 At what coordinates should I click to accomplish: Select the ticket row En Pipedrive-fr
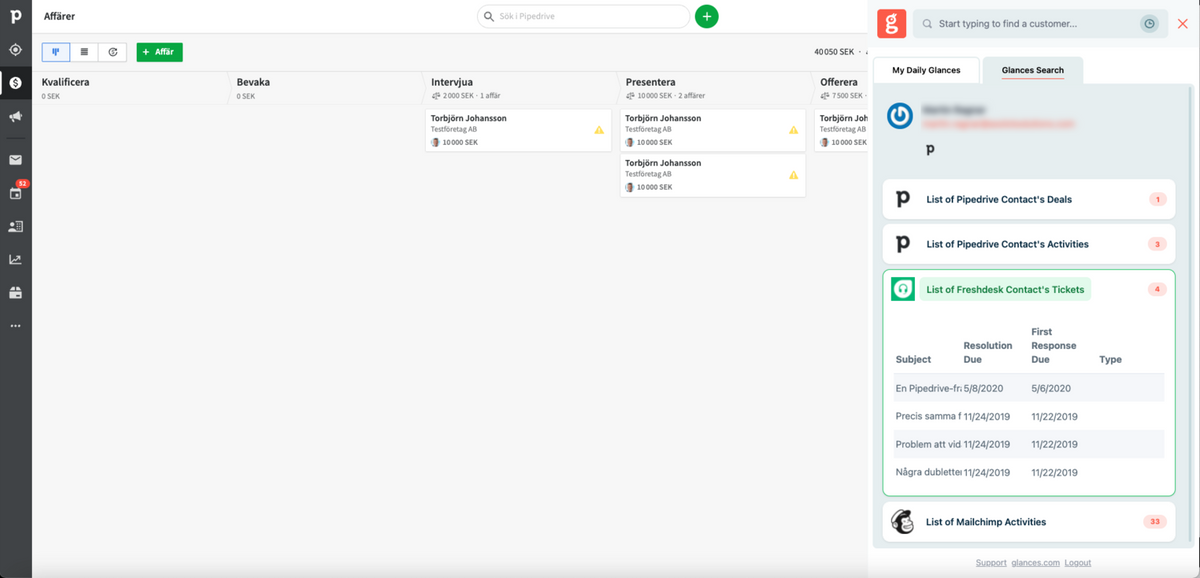click(1029, 388)
